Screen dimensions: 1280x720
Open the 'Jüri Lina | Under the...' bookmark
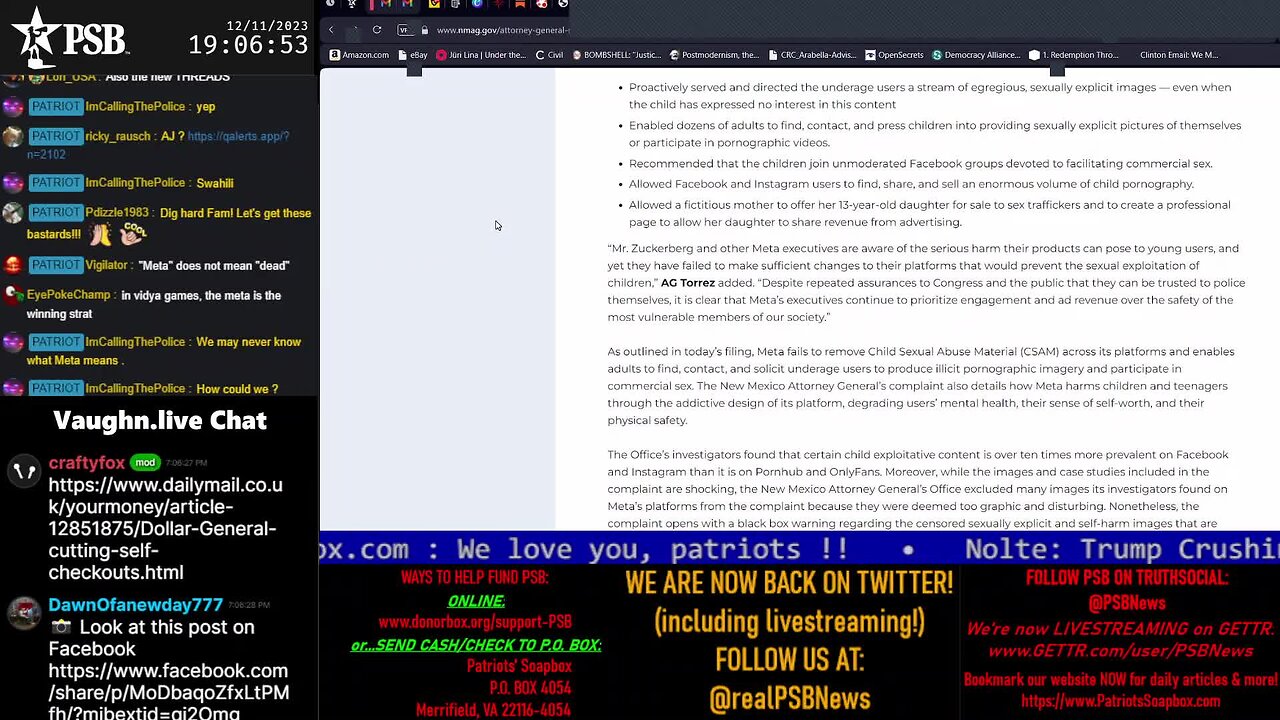[481, 55]
